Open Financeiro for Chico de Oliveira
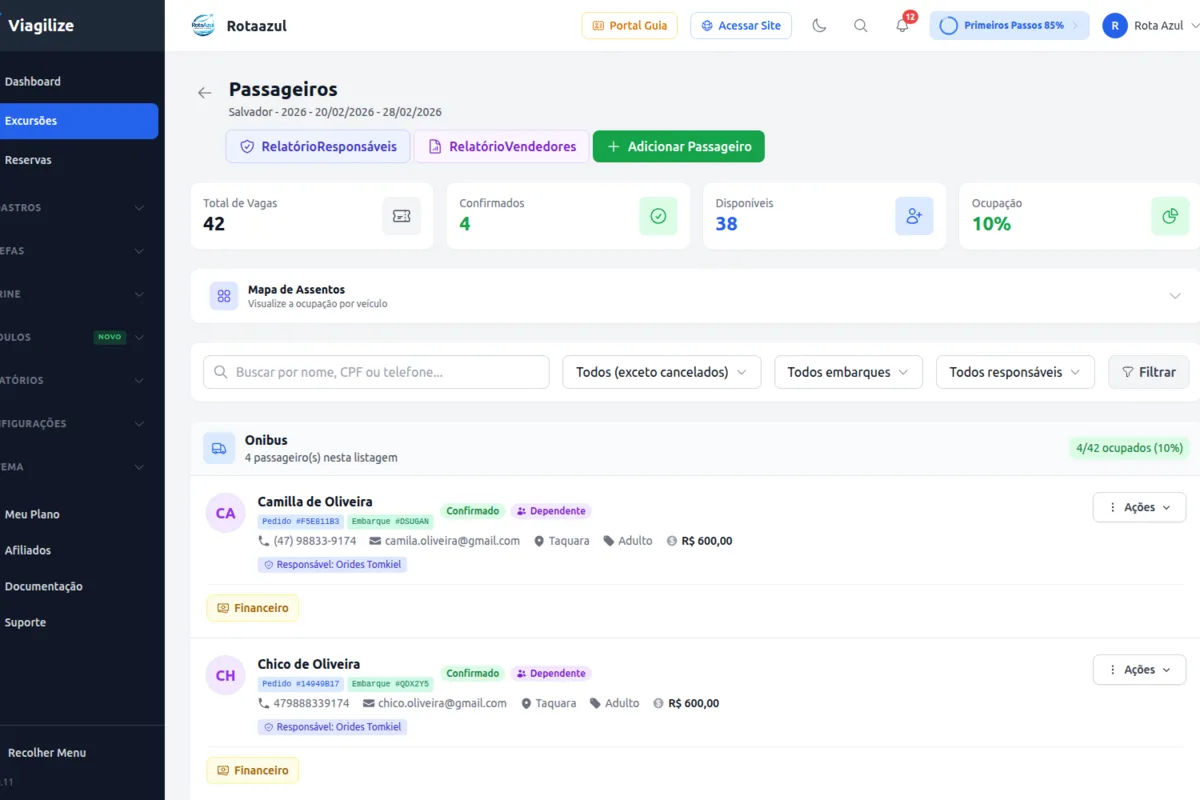Viewport: 1200px width, 800px height. (253, 770)
